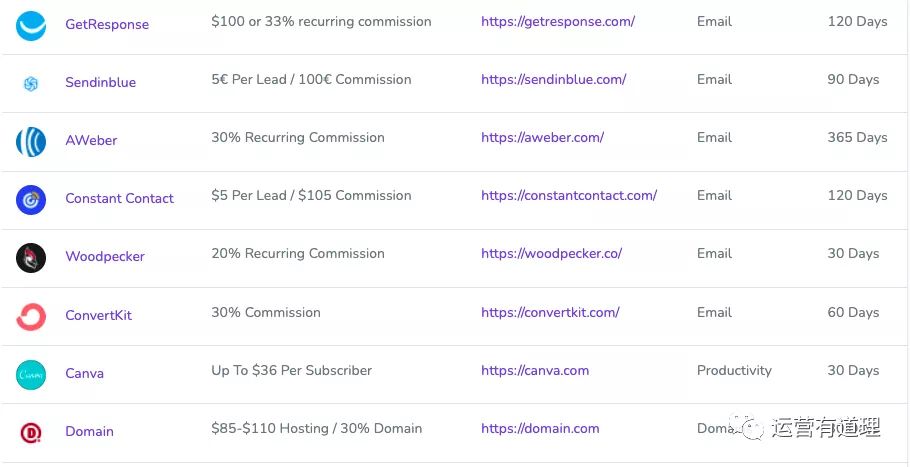Viewport: 910px width, 467px height.
Task: Click the GetResponse logo icon
Action: (31, 26)
